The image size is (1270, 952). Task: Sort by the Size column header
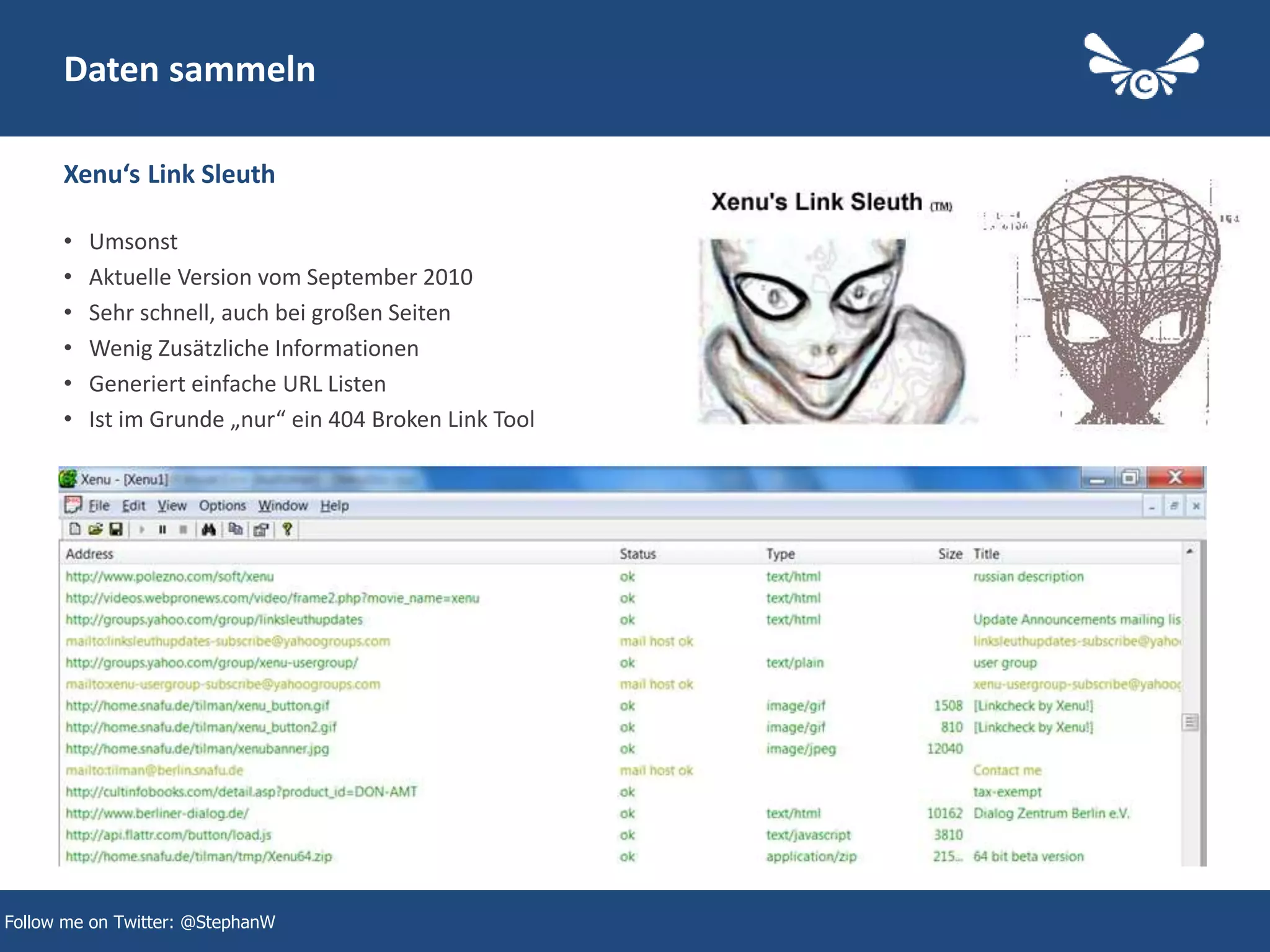pos(950,553)
